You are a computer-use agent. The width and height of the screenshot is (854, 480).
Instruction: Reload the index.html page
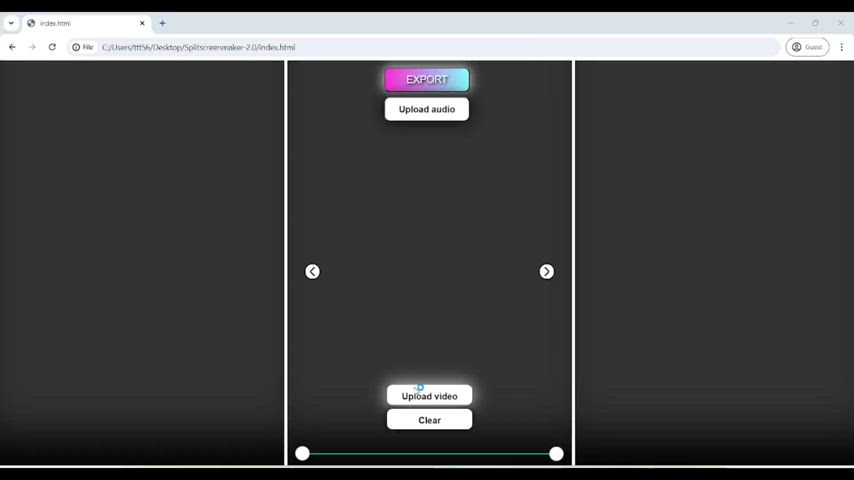click(52, 47)
